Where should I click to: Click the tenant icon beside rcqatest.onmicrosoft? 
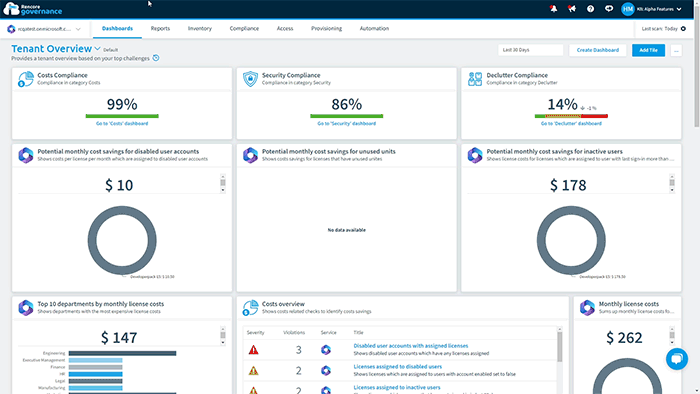click(x=11, y=29)
